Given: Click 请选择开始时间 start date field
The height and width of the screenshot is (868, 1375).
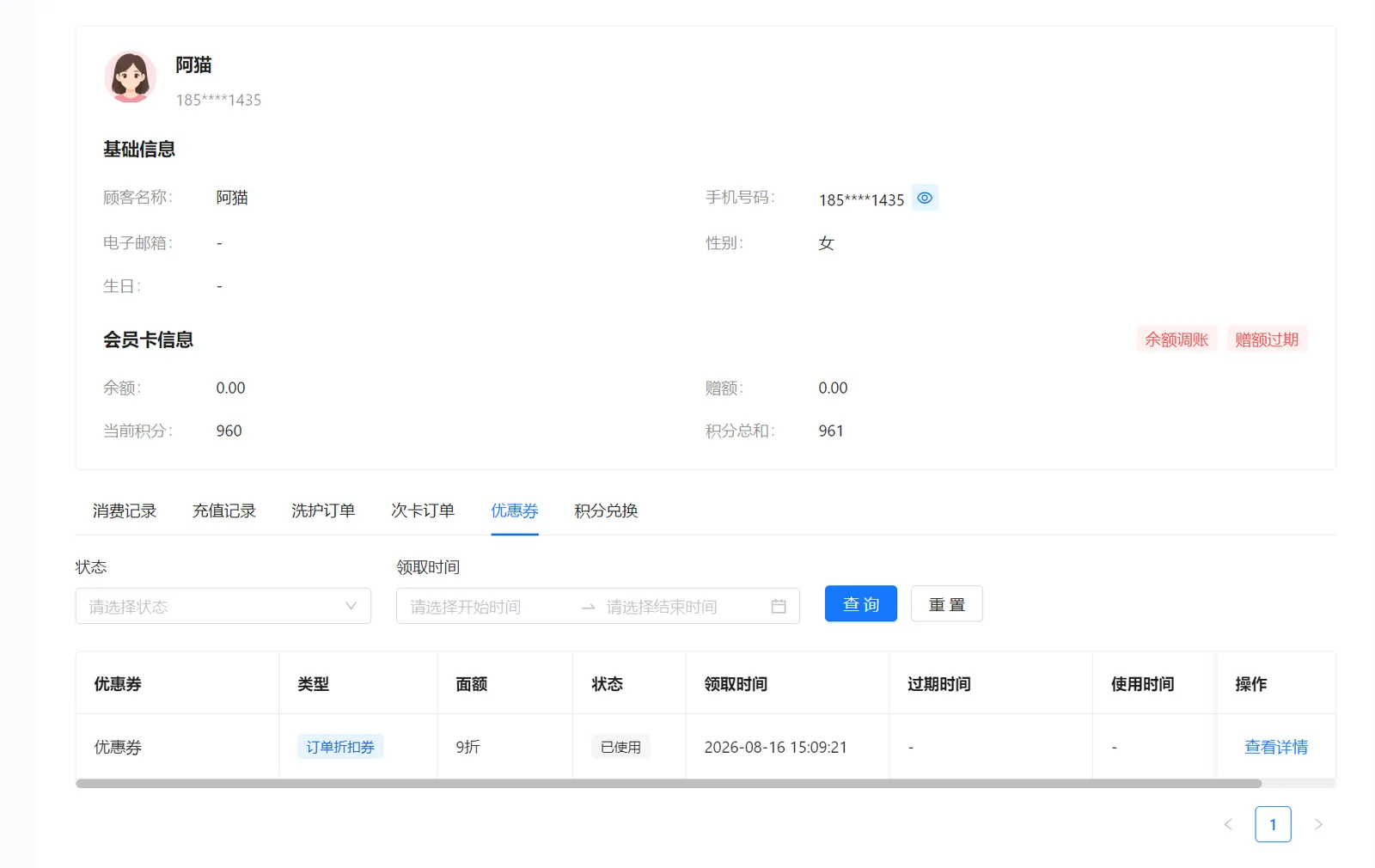Looking at the screenshot, I should point(488,607).
